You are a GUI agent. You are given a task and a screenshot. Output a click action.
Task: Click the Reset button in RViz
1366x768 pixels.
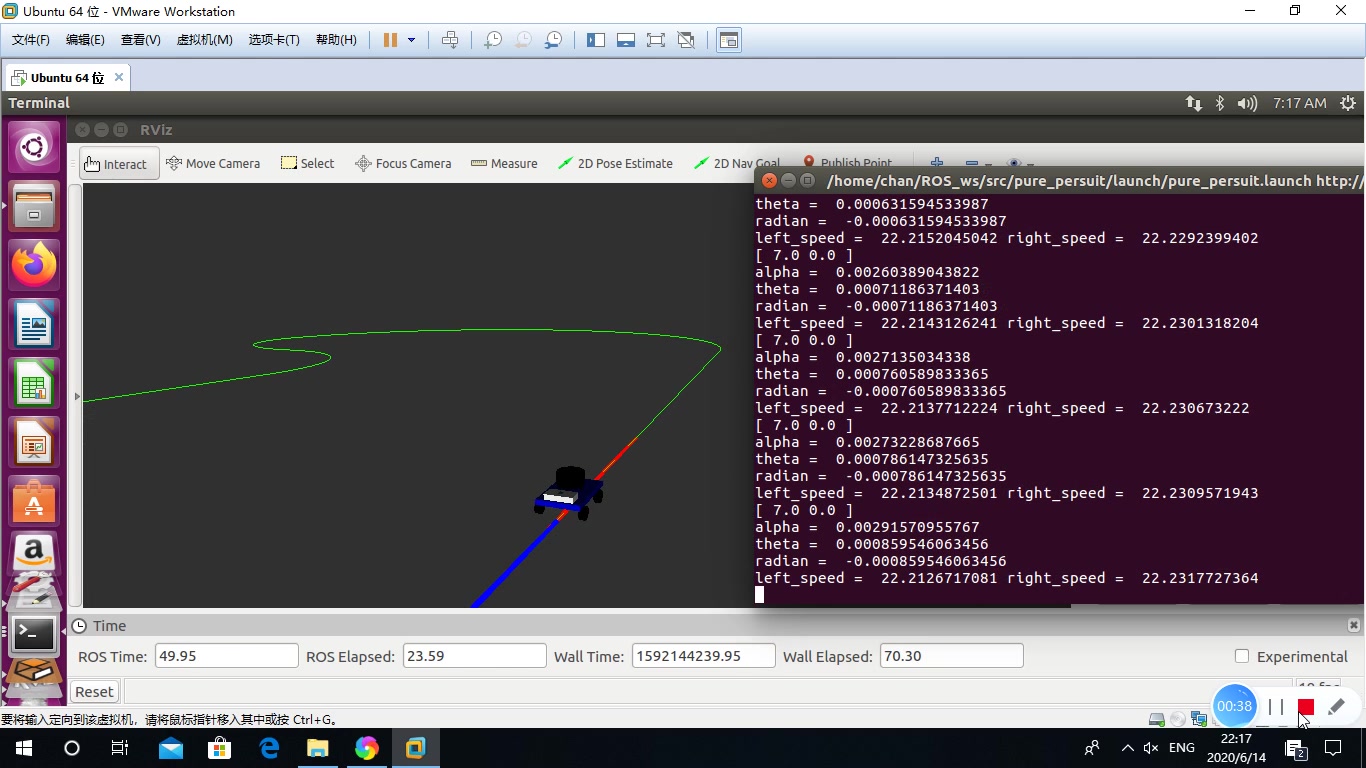coord(94,691)
